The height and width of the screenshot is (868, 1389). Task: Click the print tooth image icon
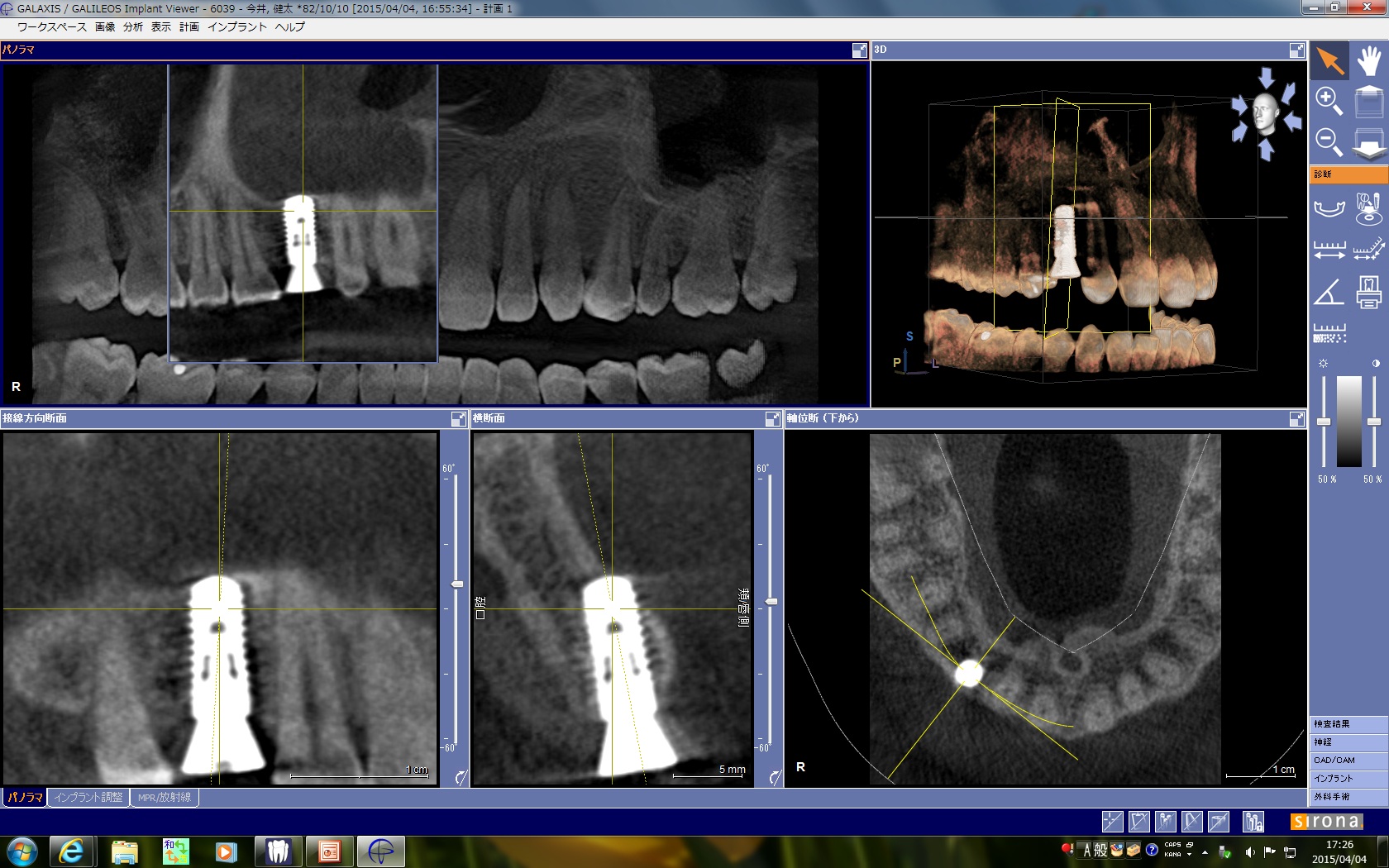point(1369,292)
